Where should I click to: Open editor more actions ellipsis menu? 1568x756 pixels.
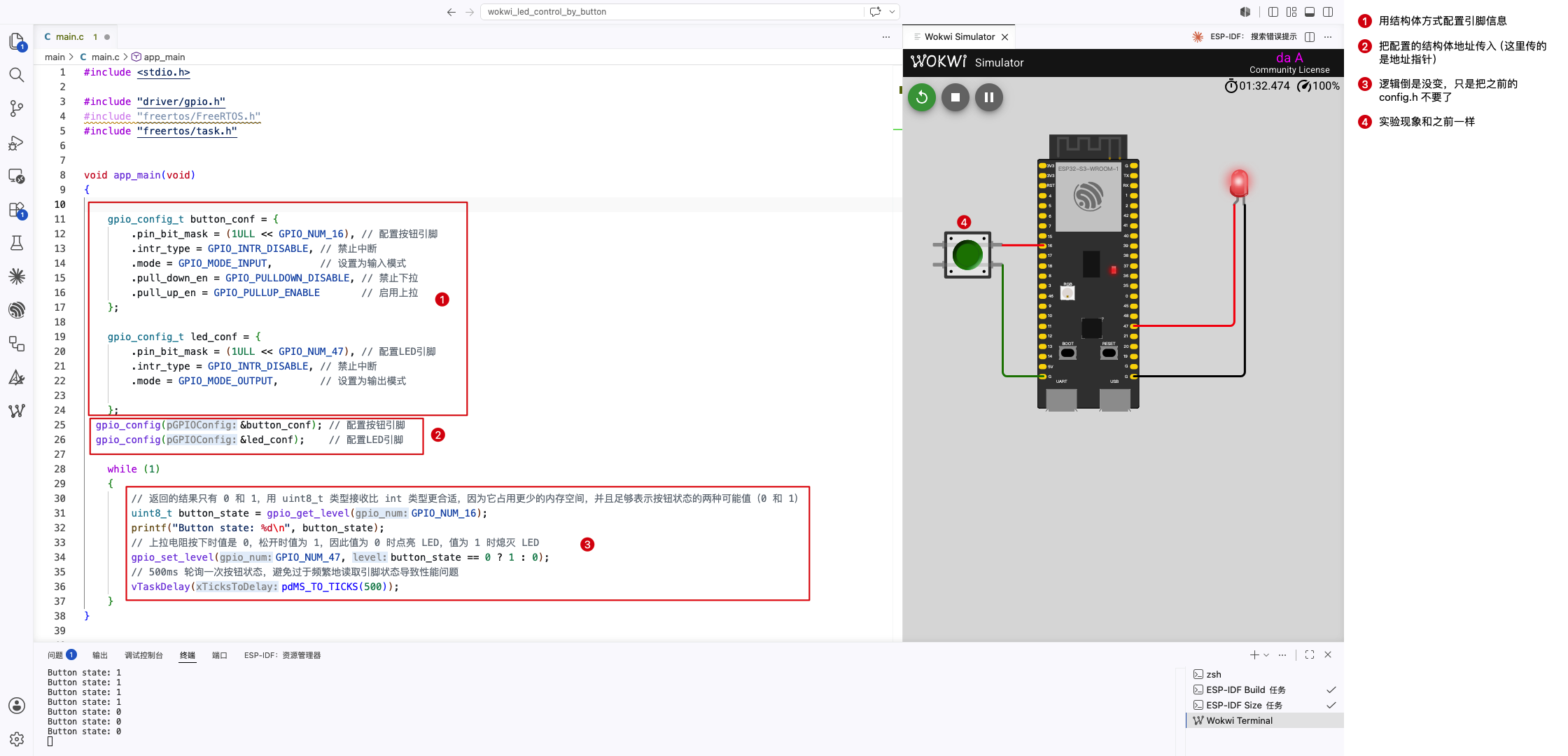[x=886, y=37]
